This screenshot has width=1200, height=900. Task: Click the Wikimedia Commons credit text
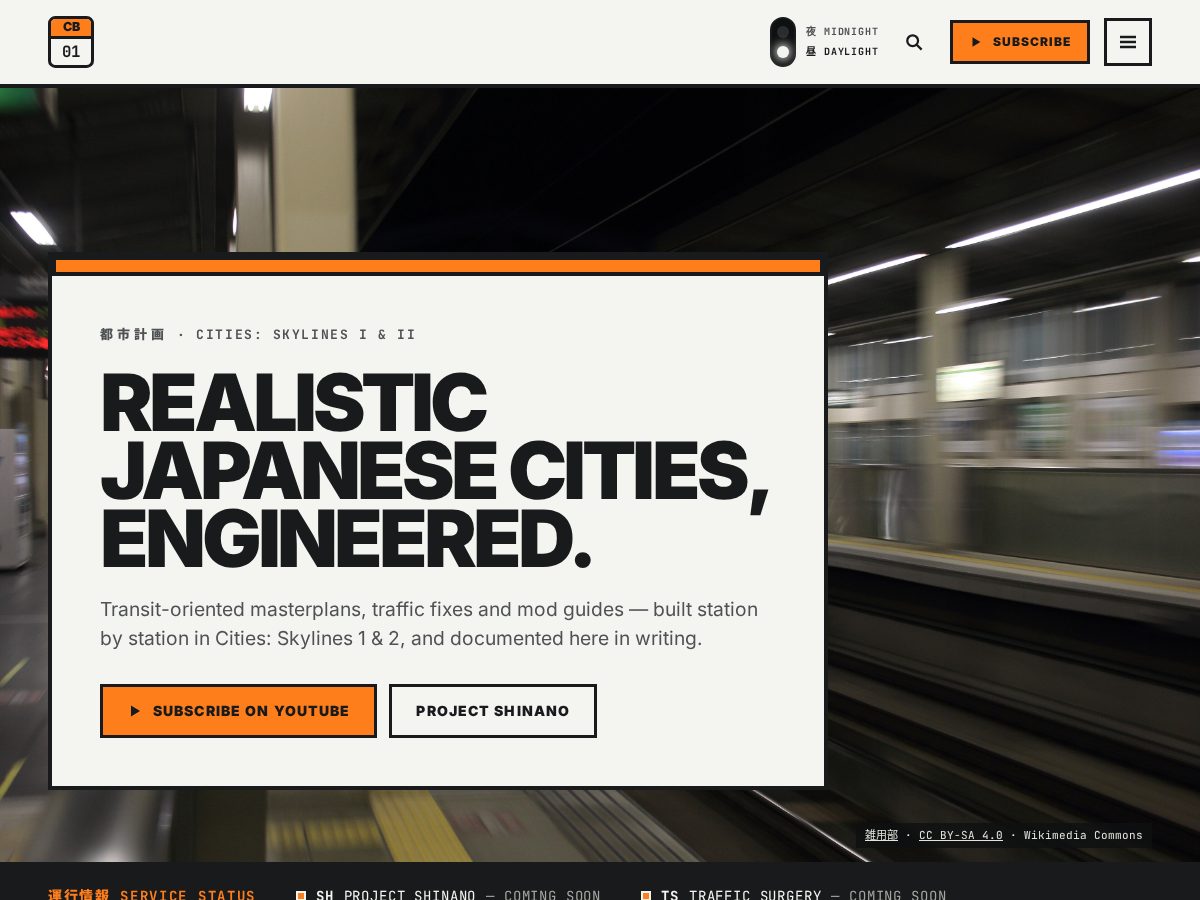click(x=1083, y=835)
